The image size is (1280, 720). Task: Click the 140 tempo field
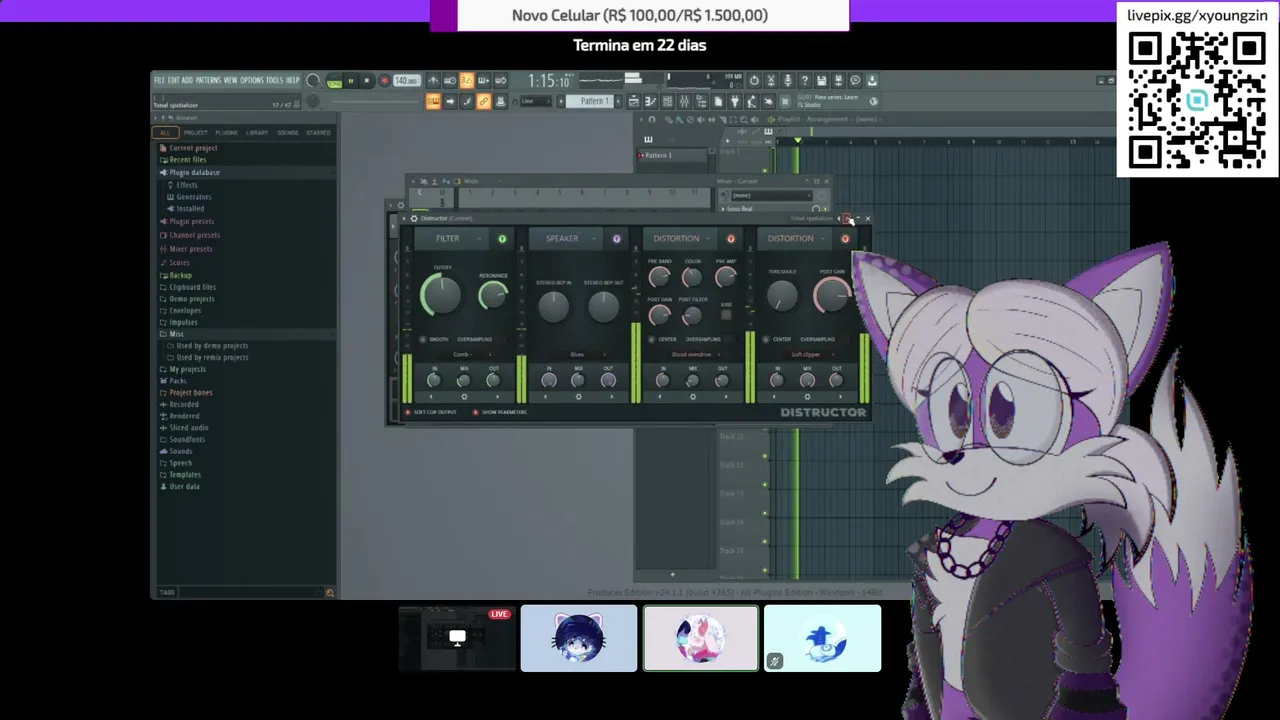[406, 81]
